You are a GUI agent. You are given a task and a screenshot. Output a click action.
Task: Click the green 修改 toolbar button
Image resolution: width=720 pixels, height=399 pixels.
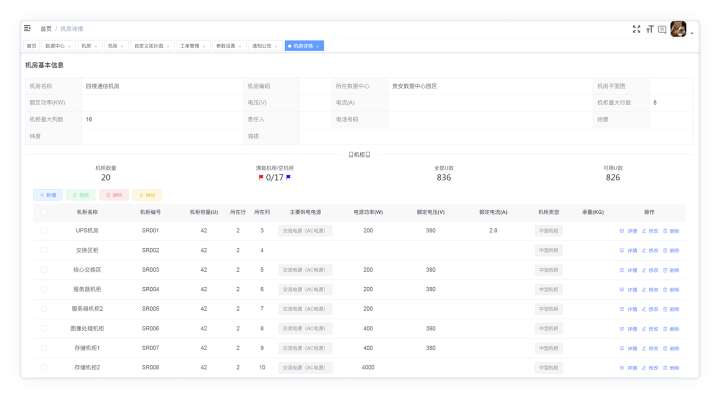81,195
